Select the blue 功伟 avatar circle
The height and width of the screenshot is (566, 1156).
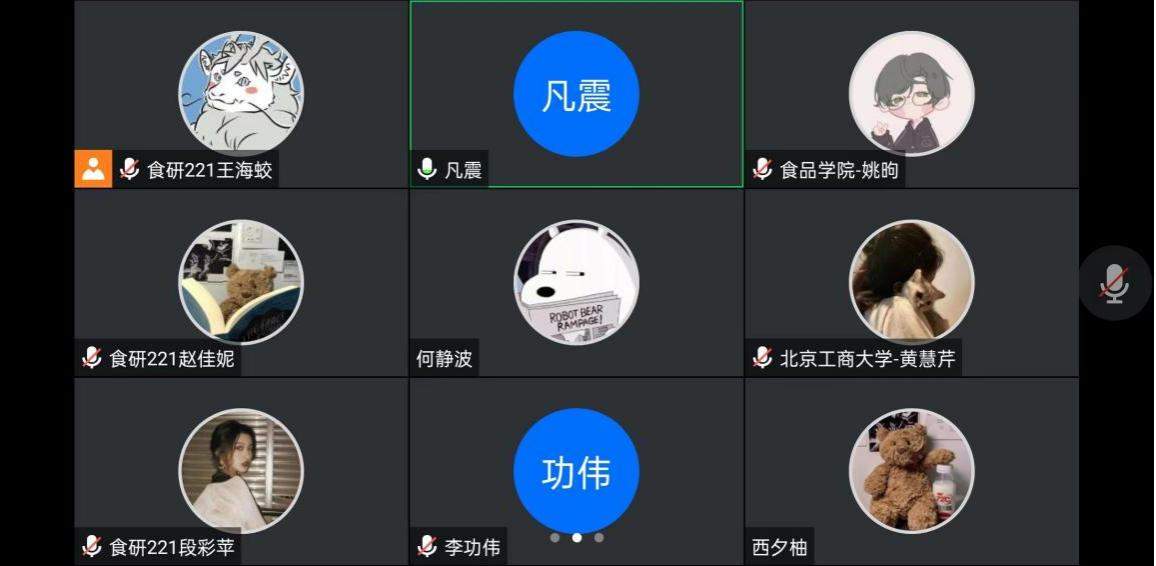pyautogui.click(x=577, y=471)
